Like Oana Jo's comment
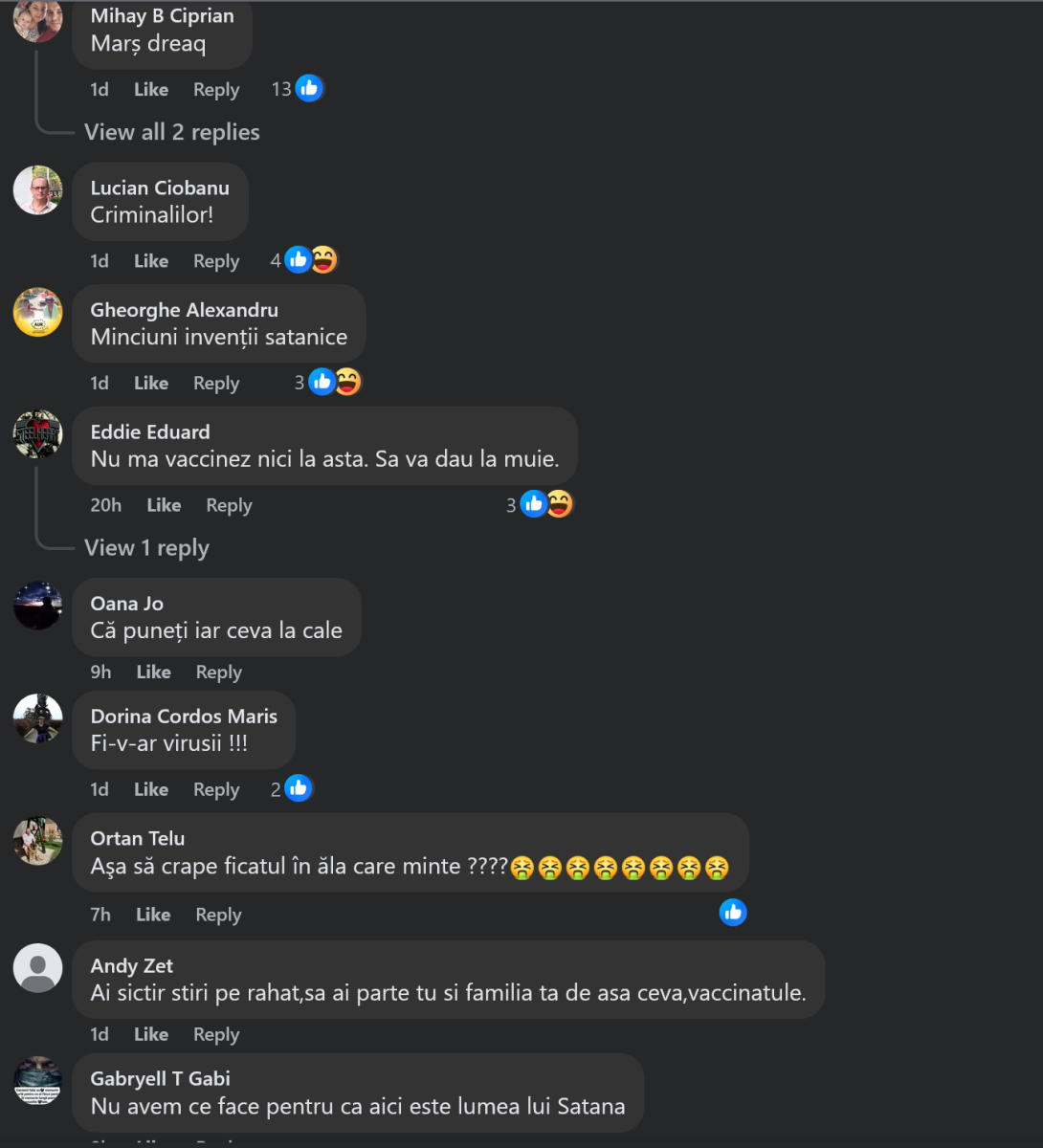Image resolution: width=1043 pixels, height=1148 pixels. (x=153, y=672)
